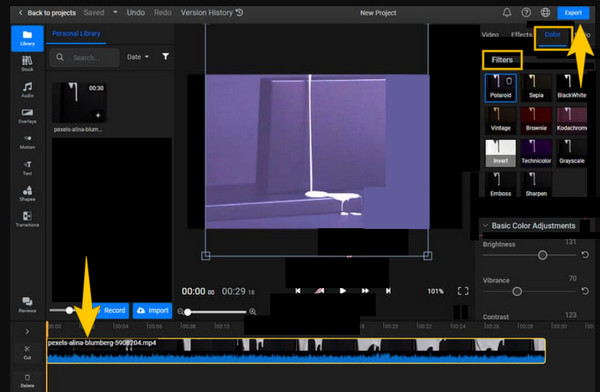
Task: Open the Overlays panel
Action: click(x=27, y=116)
